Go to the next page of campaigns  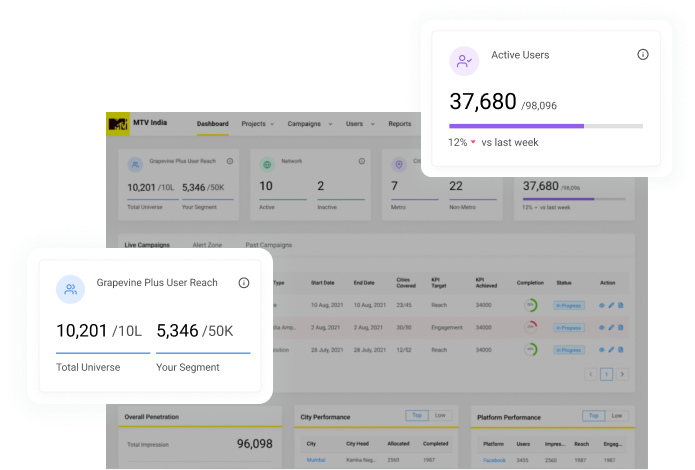click(622, 374)
